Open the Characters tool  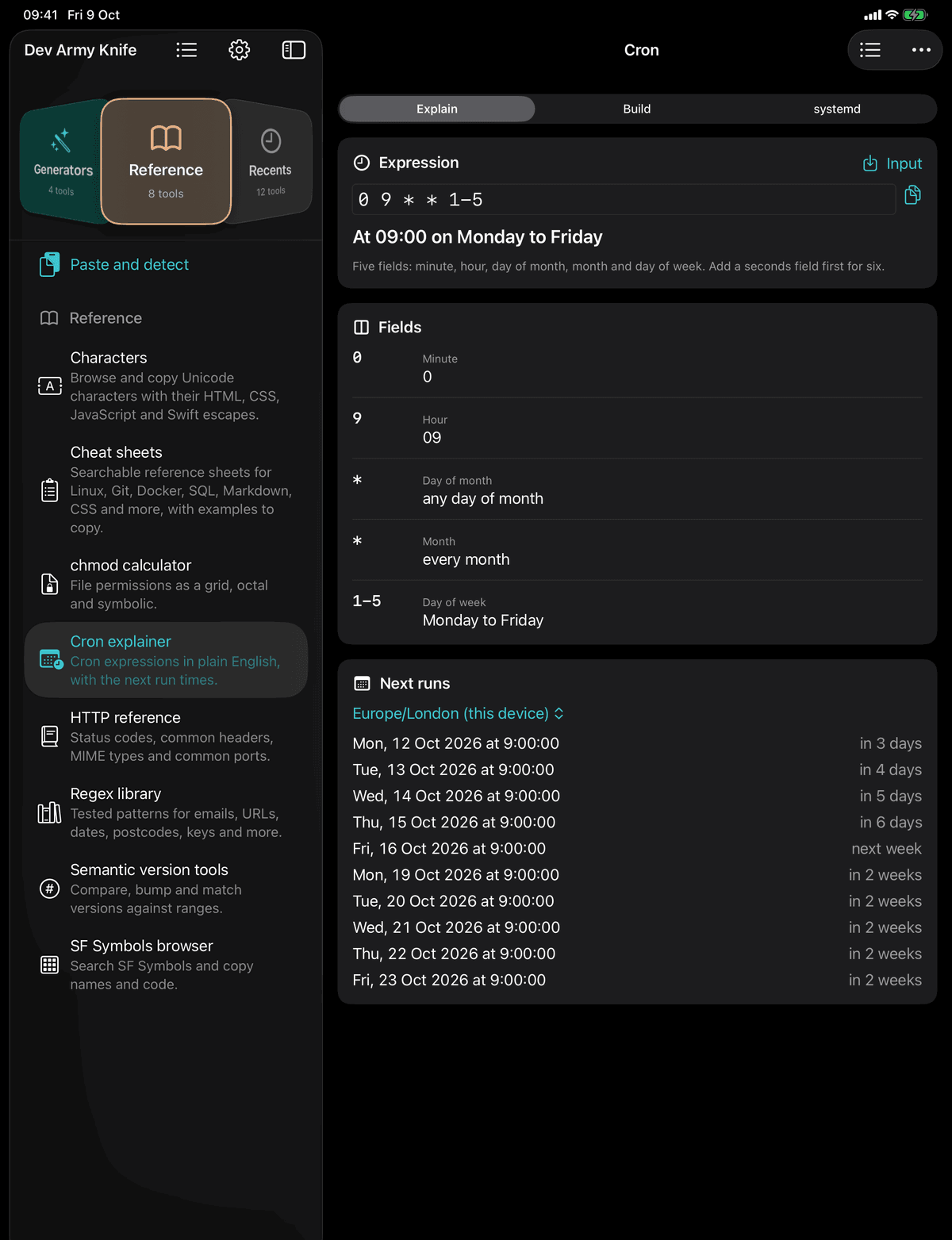pyautogui.click(x=167, y=386)
